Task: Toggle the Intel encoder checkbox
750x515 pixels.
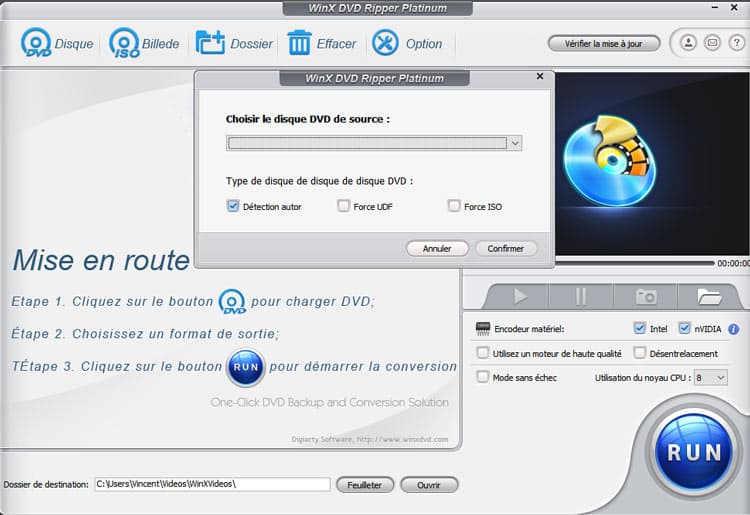Action: pyautogui.click(x=640, y=329)
